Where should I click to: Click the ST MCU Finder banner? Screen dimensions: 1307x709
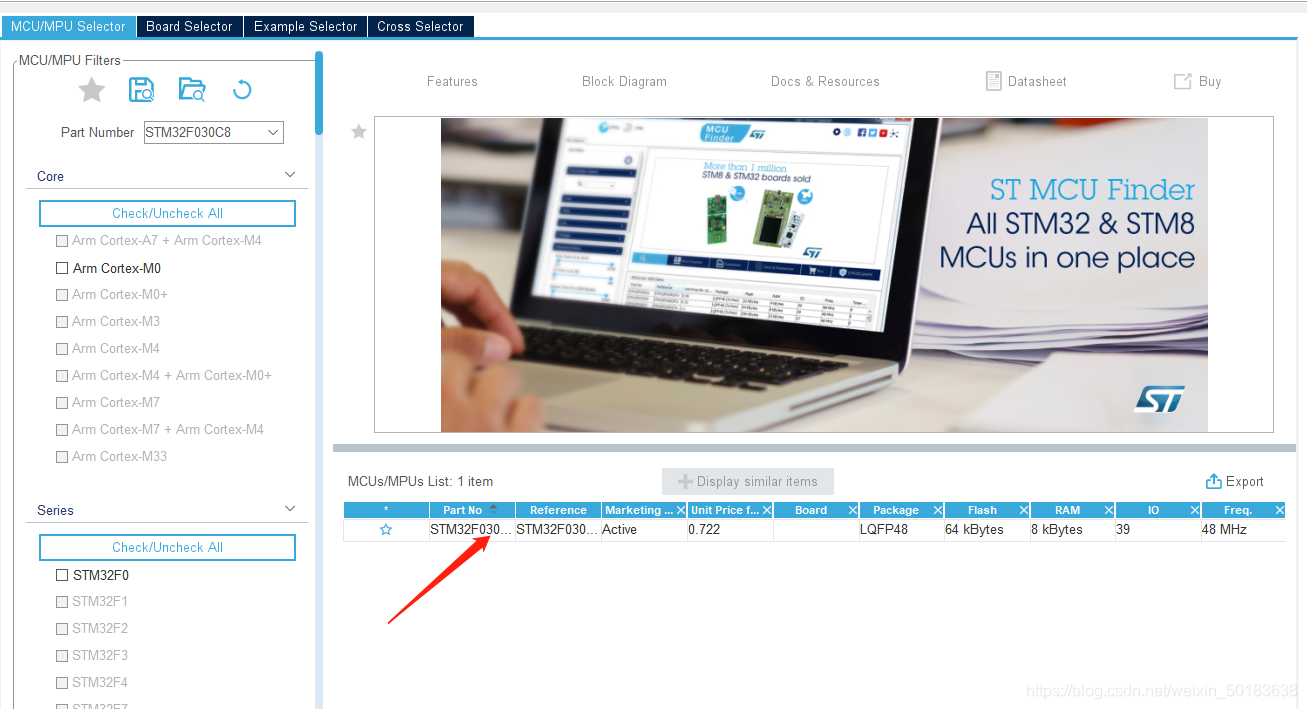[824, 275]
